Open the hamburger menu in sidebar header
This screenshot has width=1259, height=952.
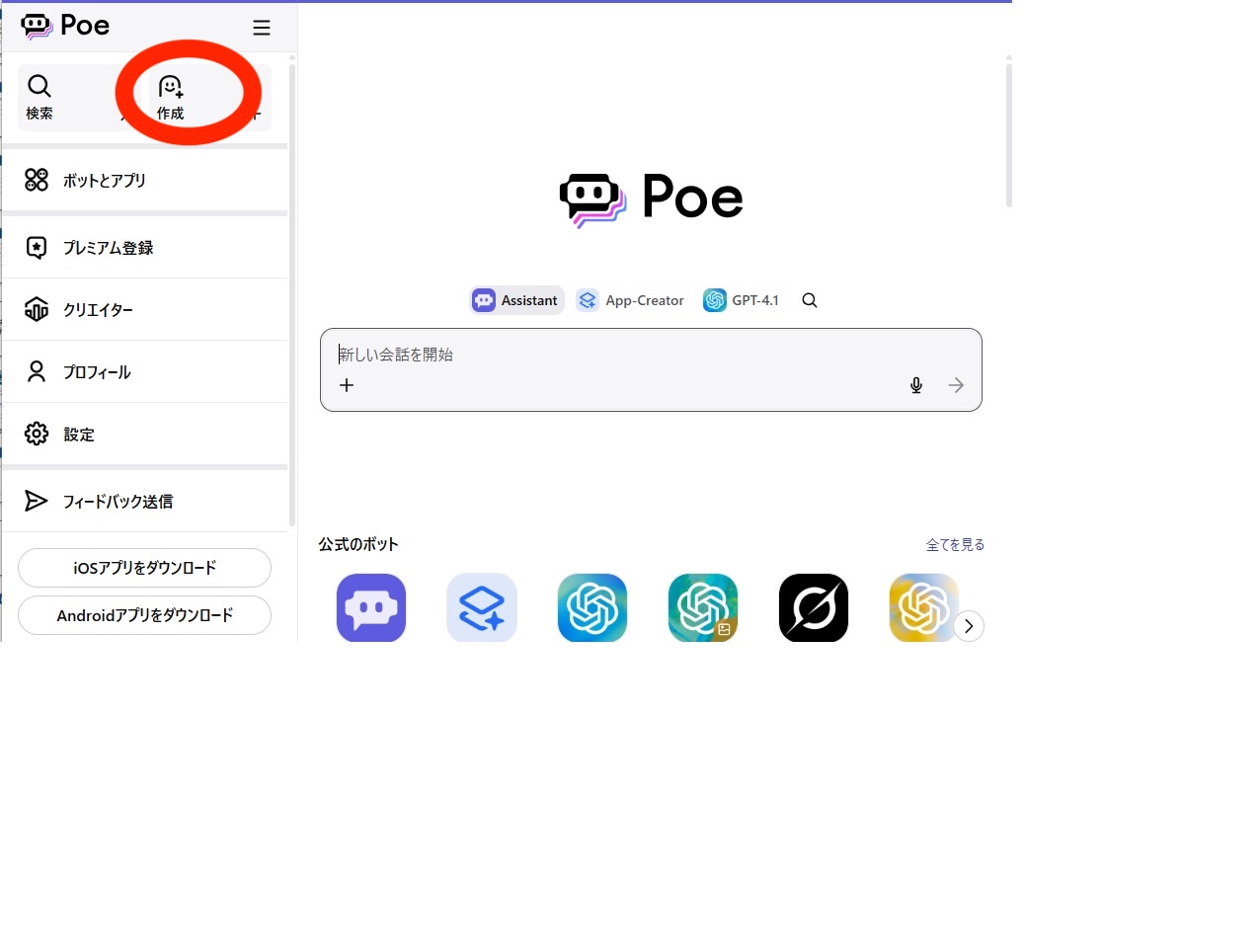[262, 28]
